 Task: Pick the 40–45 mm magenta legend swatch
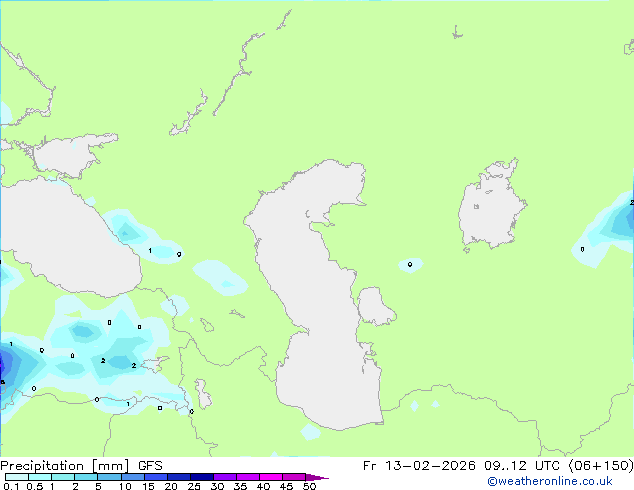coord(271,477)
